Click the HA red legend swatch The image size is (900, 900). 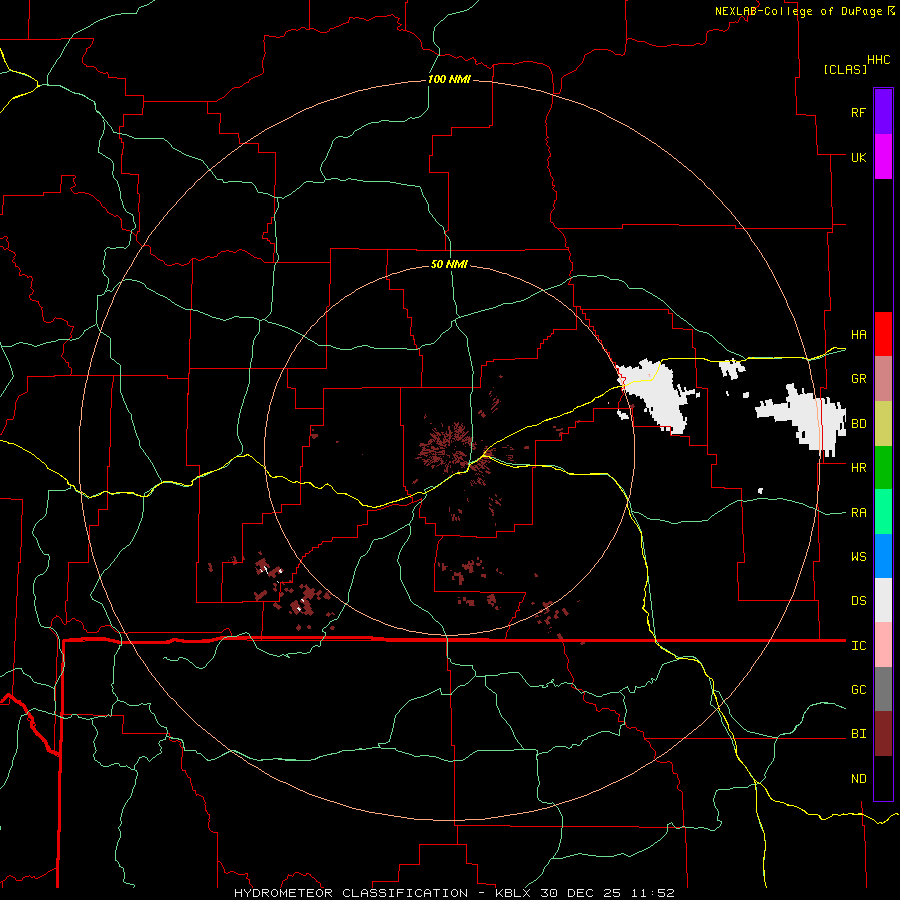[883, 334]
